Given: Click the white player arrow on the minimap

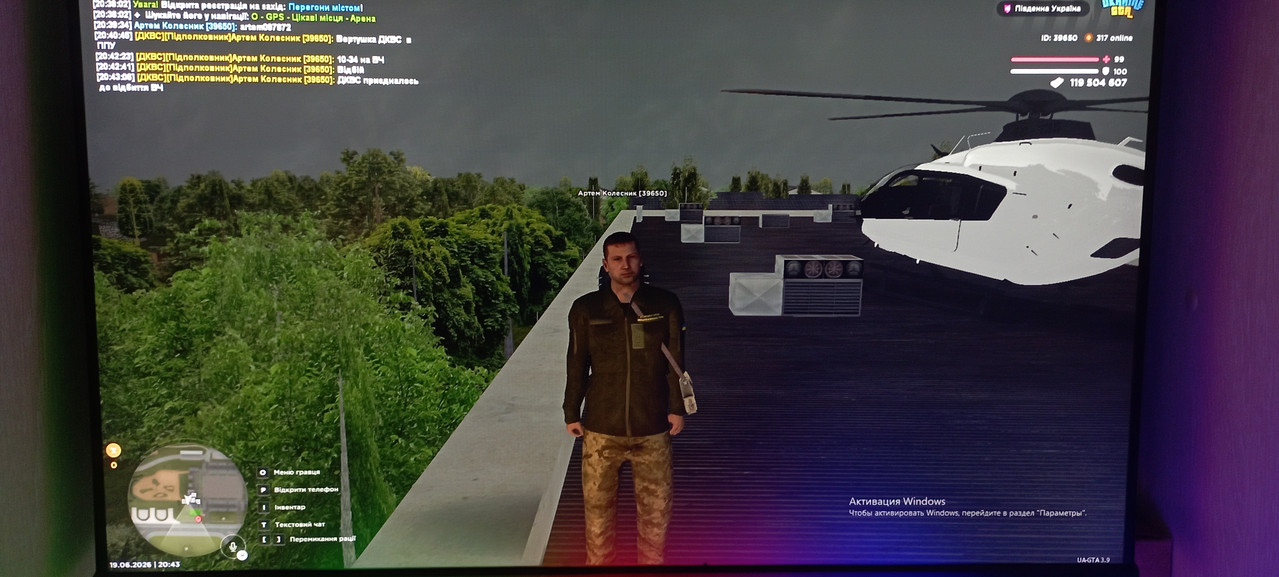Looking at the screenshot, I should 187,498.
